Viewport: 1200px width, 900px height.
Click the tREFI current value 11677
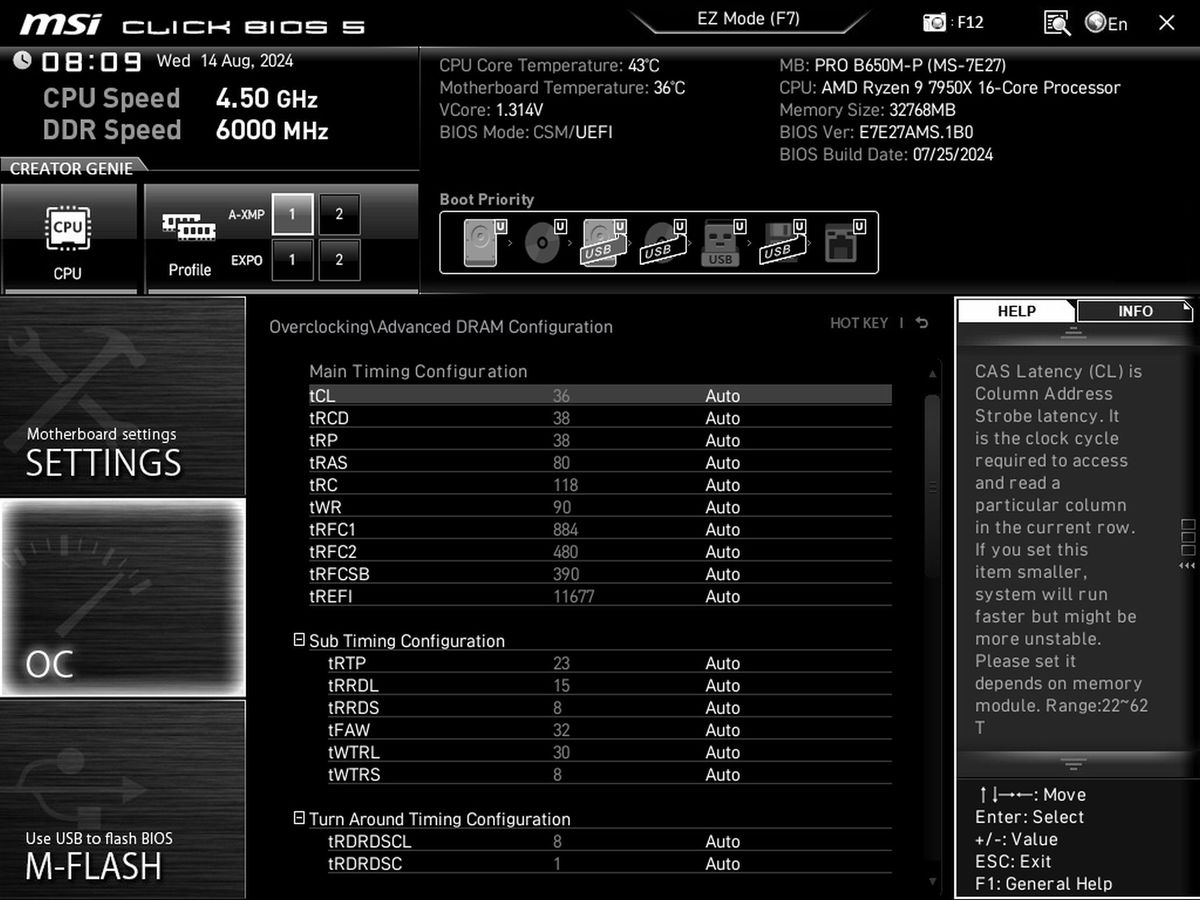click(574, 597)
